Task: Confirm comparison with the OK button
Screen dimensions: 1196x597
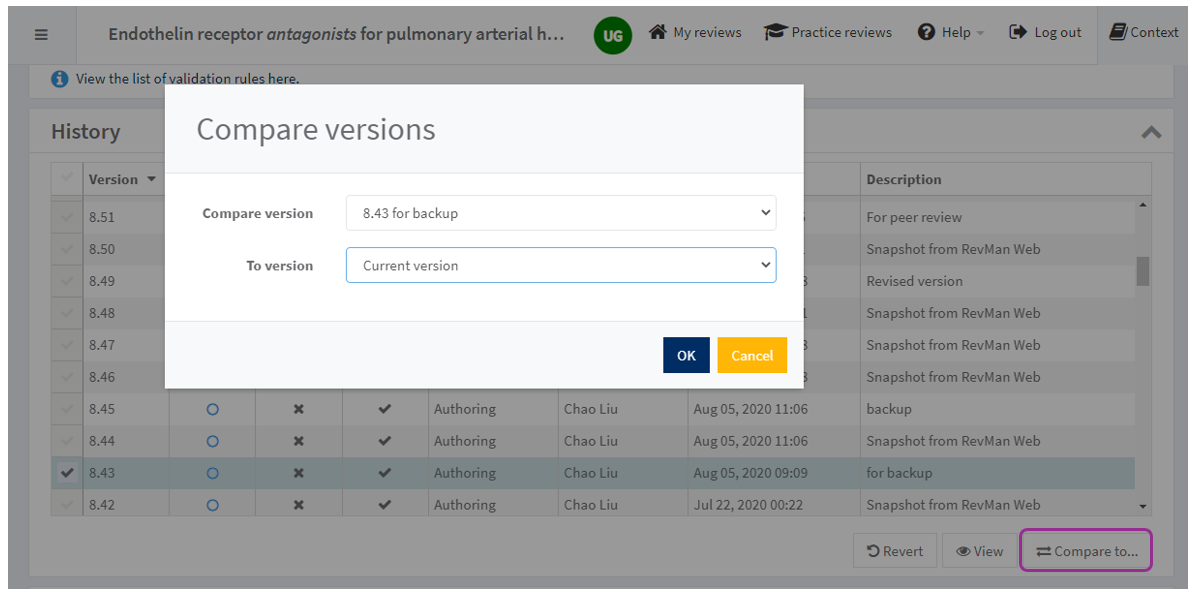Action: [x=686, y=355]
